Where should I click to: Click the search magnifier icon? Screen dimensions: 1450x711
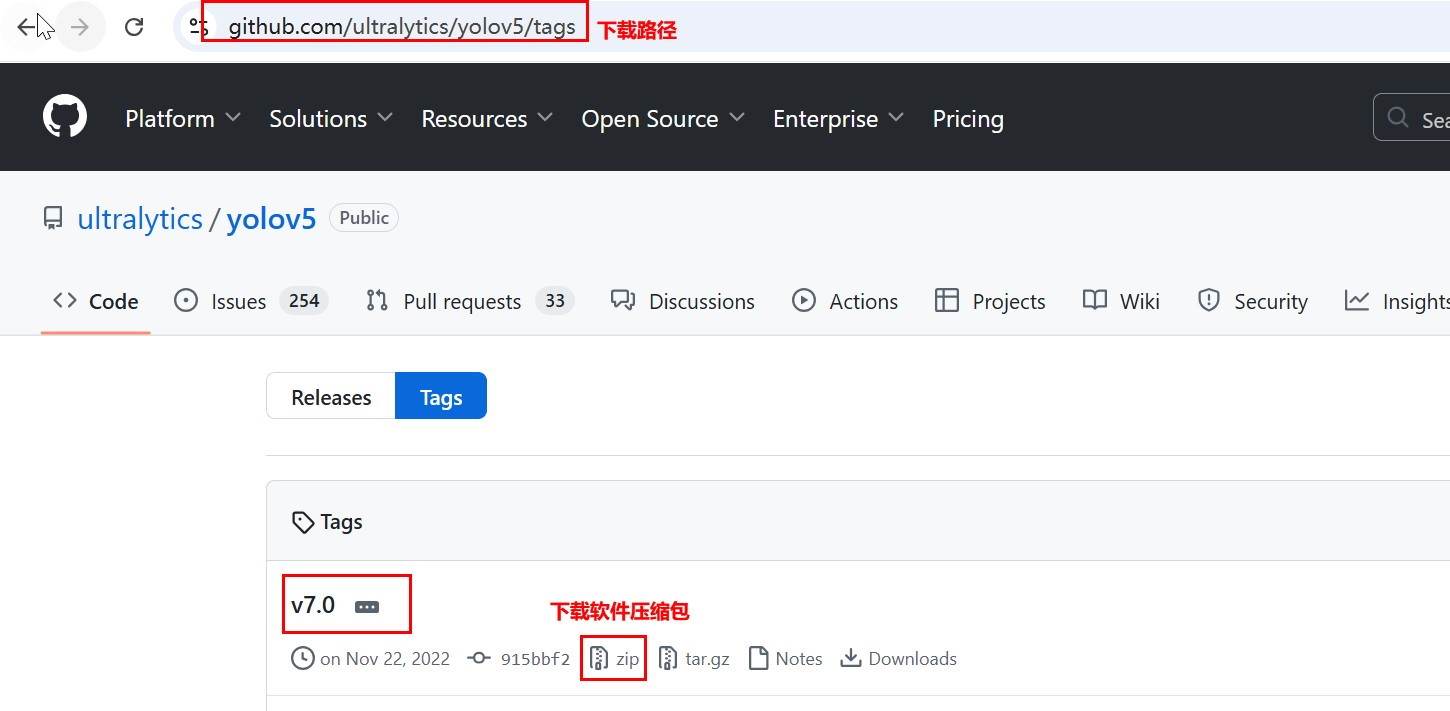1398,118
